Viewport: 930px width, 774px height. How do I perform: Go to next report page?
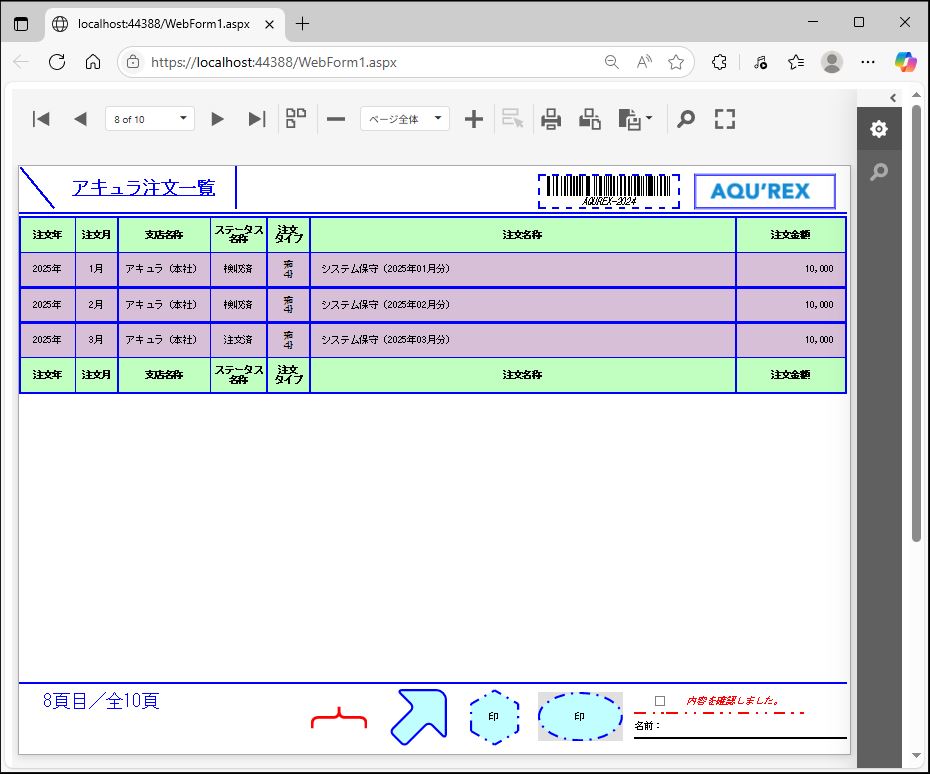tap(217, 119)
